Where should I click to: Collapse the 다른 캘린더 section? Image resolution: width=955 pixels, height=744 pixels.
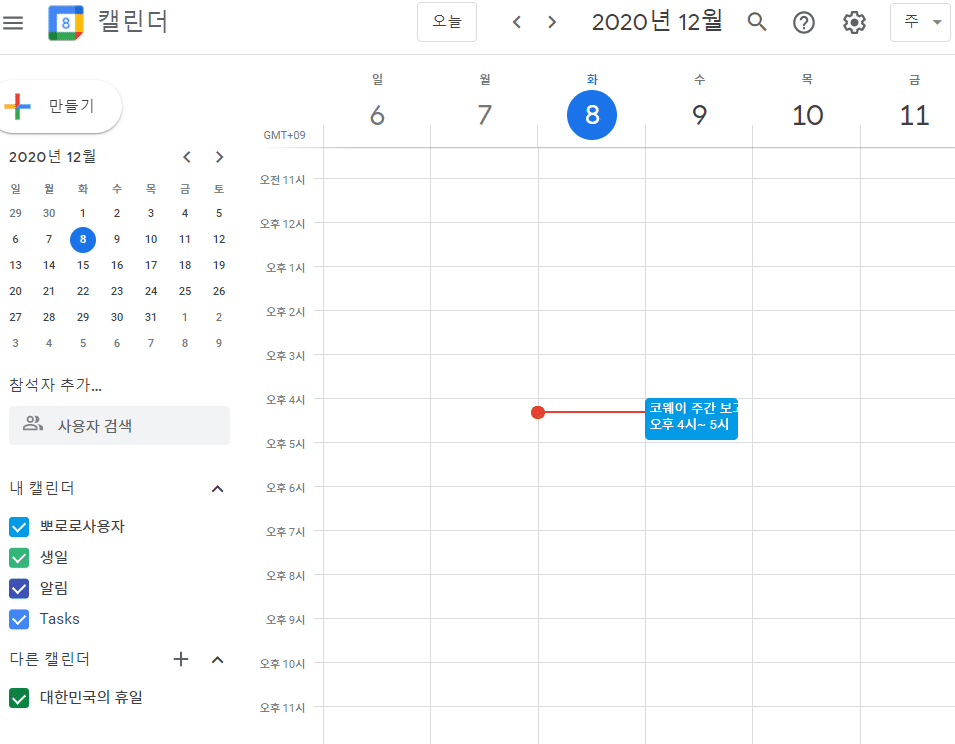click(217, 660)
